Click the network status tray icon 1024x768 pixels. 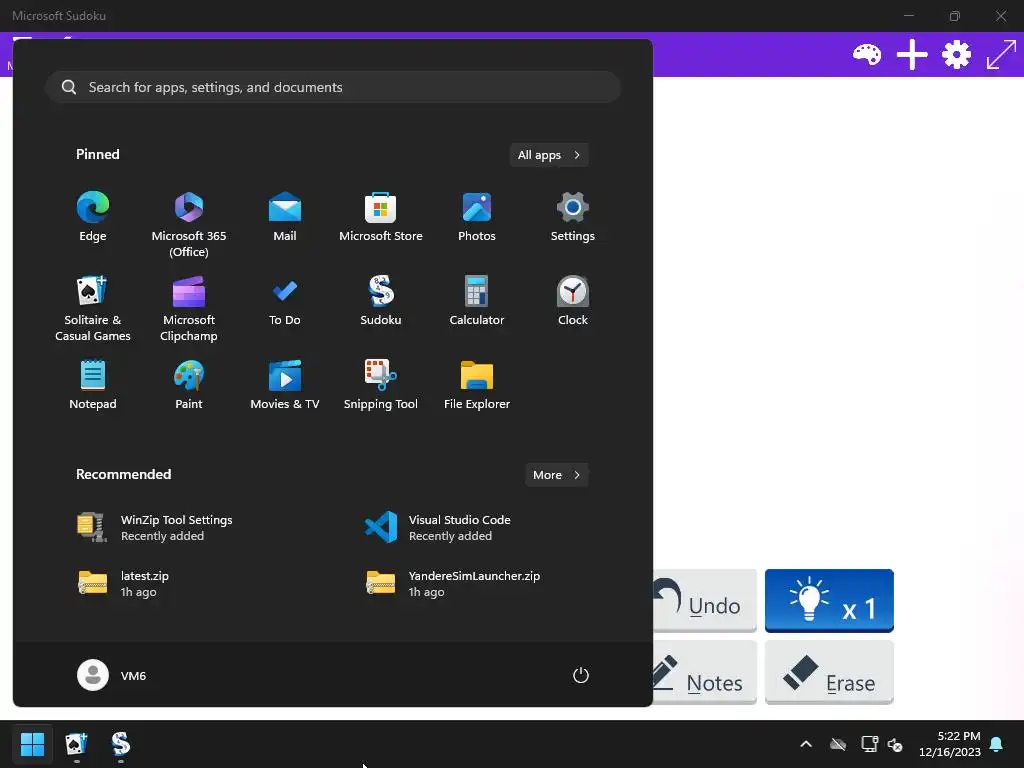tap(869, 744)
